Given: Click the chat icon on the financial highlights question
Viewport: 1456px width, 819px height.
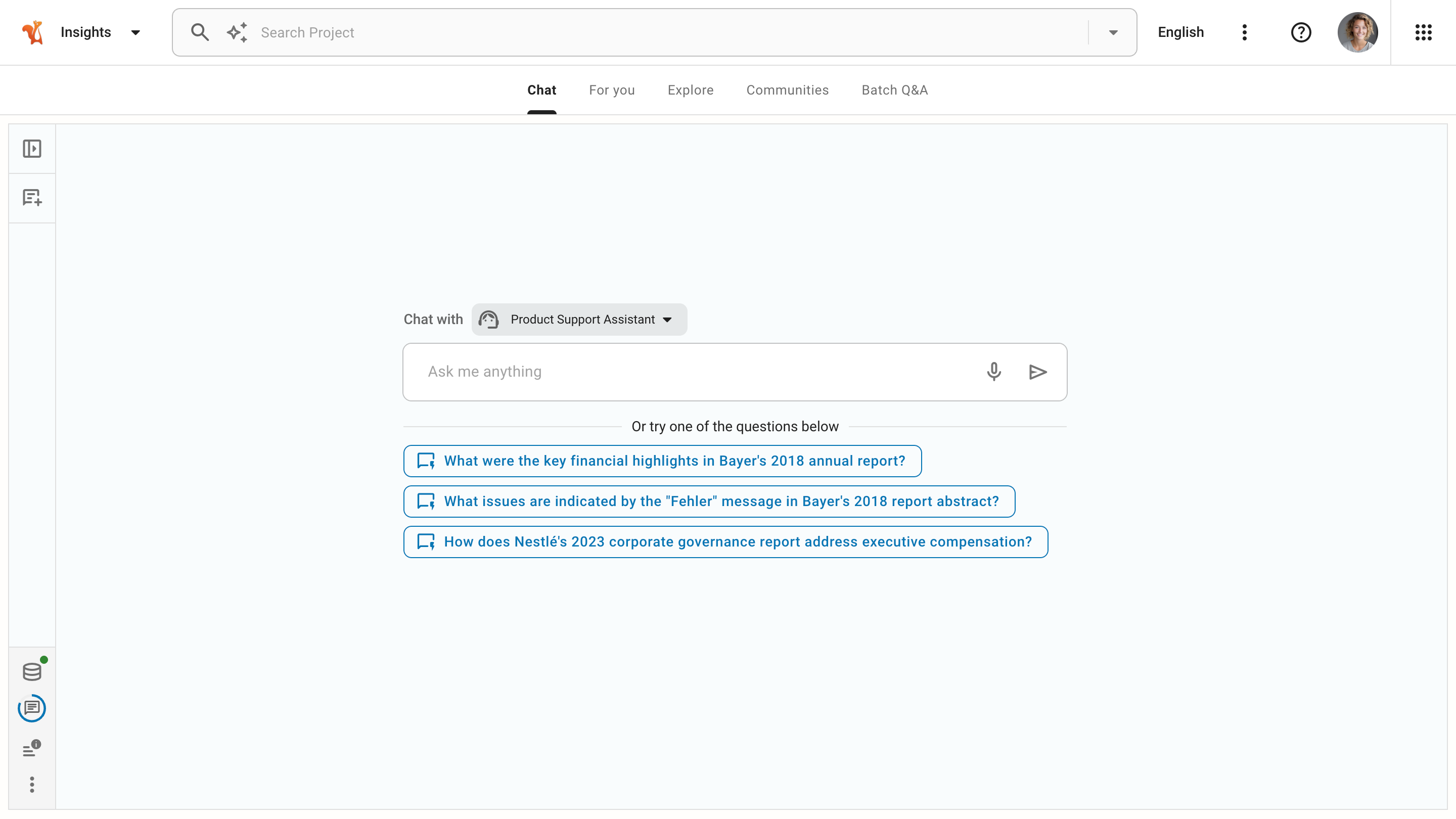Looking at the screenshot, I should pos(426,461).
